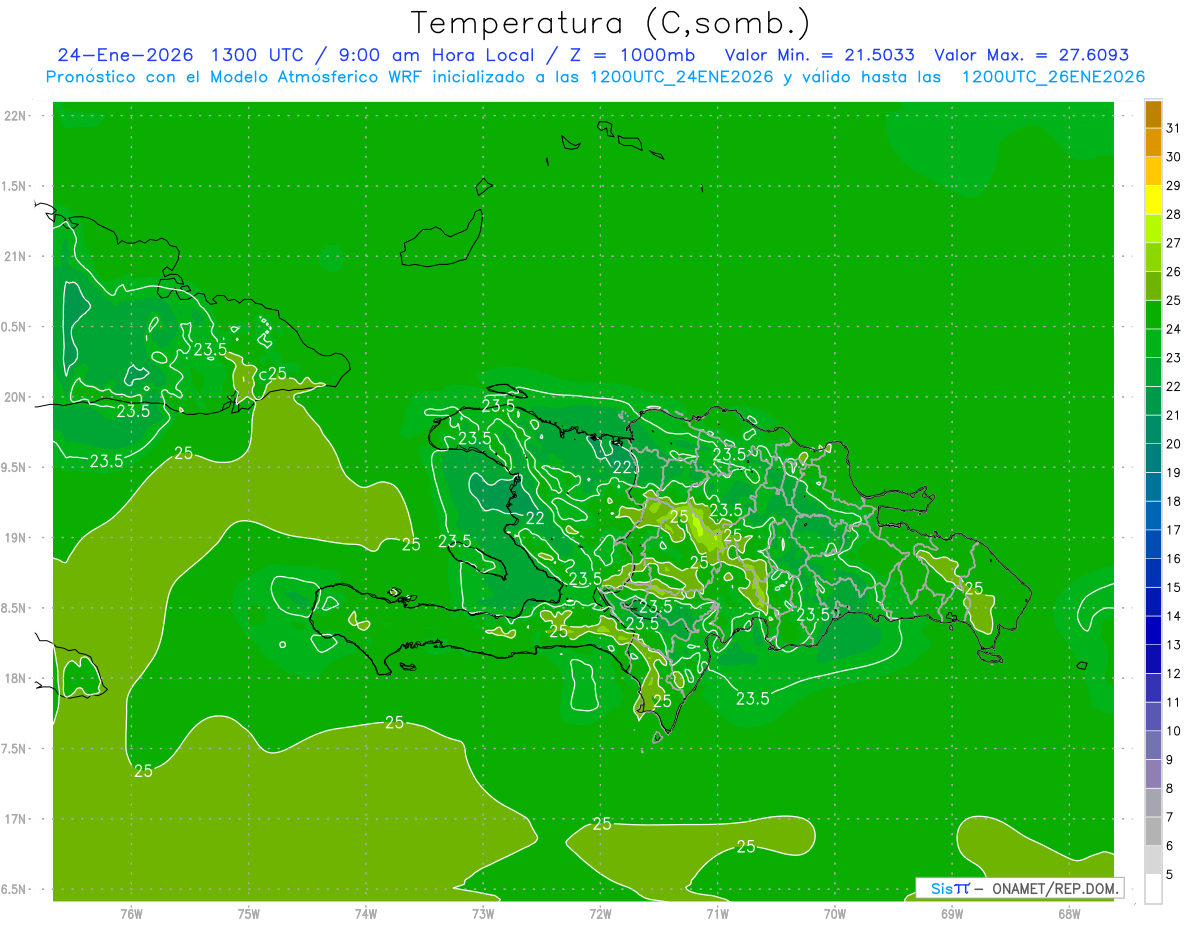Click the '74W' longitude axis label

[x=366, y=914]
